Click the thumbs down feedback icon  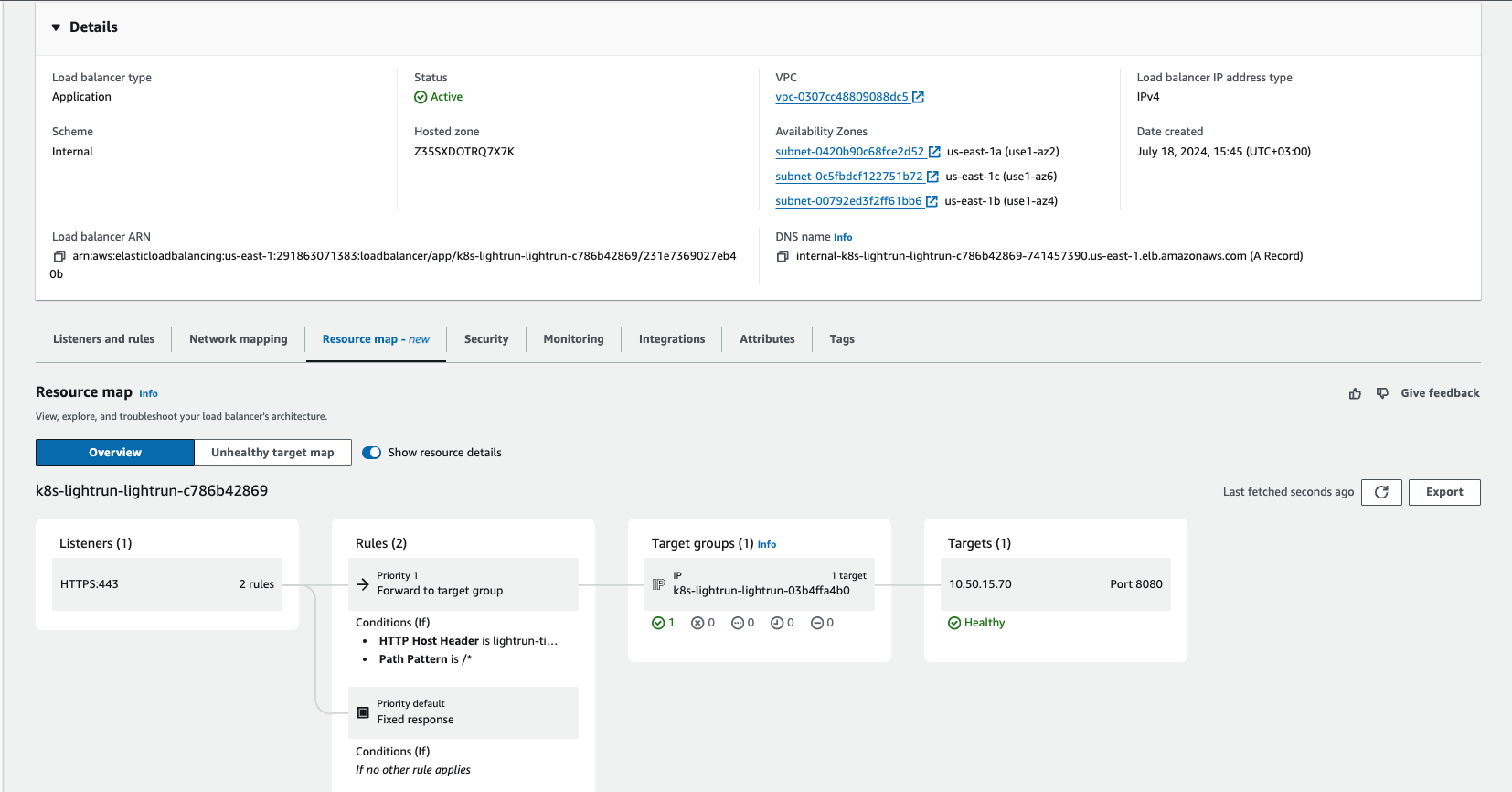coord(1382,393)
